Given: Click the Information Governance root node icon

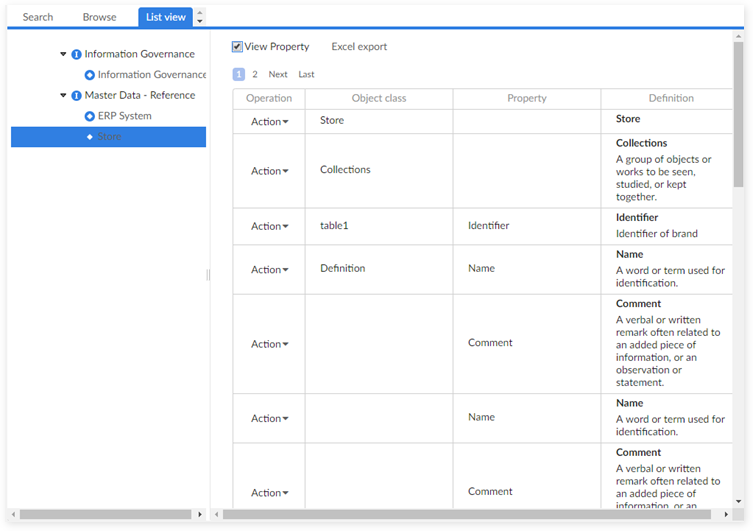Looking at the screenshot, I should point(77,54).
